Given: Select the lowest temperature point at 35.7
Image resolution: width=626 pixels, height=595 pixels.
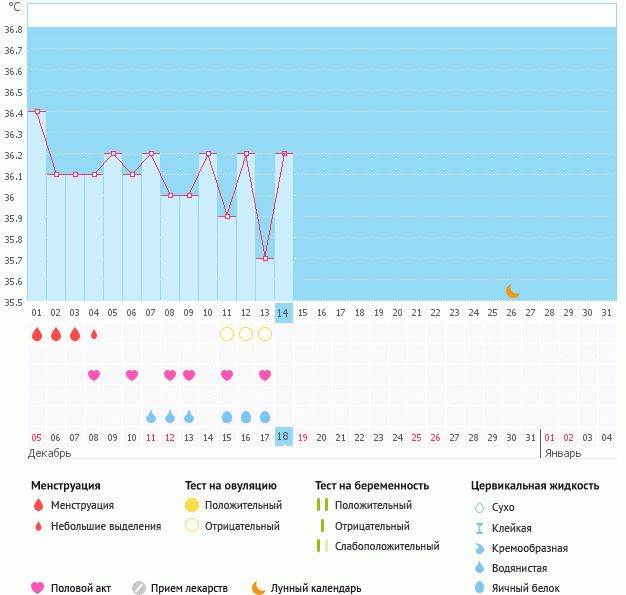Looking at the screenshot, I should coord(265,259).
